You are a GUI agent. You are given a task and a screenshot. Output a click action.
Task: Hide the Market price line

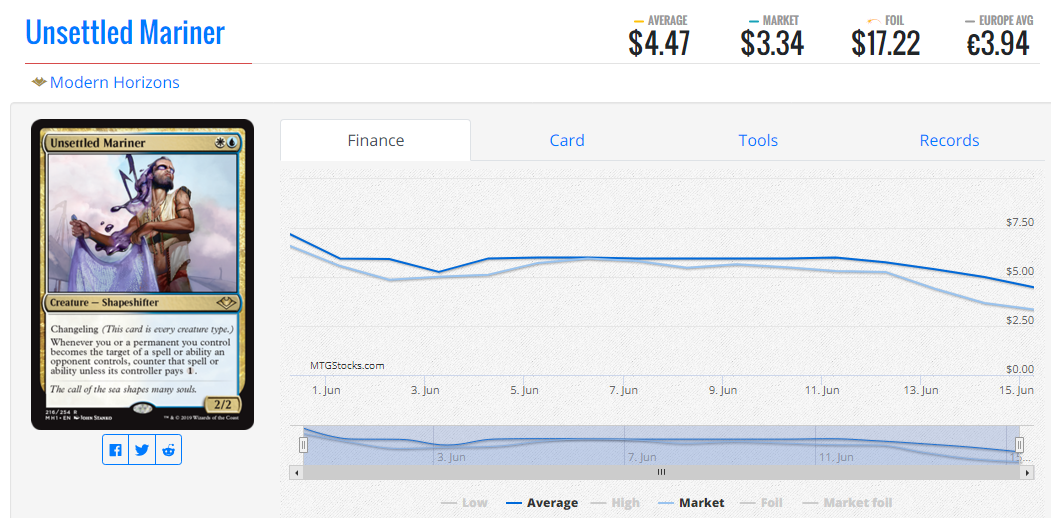691,503
